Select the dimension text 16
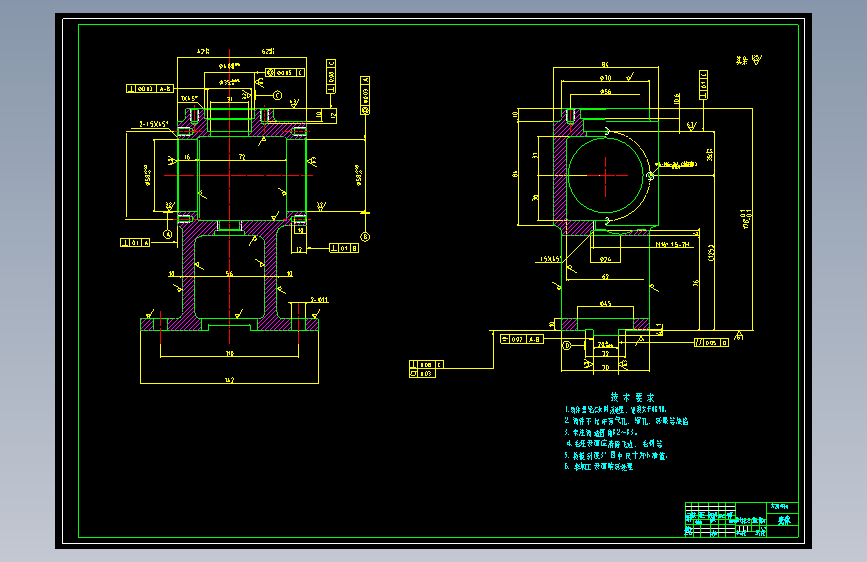Screen dimensions: 867x562 pyautogui.click(x=187, y=157)
